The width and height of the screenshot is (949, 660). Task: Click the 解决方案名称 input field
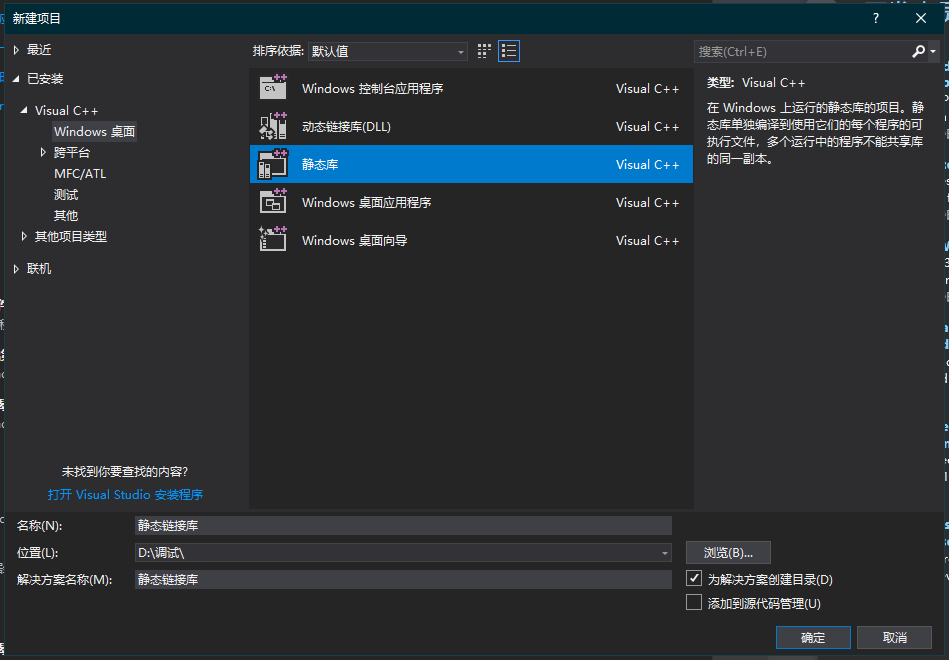(403, 579)
